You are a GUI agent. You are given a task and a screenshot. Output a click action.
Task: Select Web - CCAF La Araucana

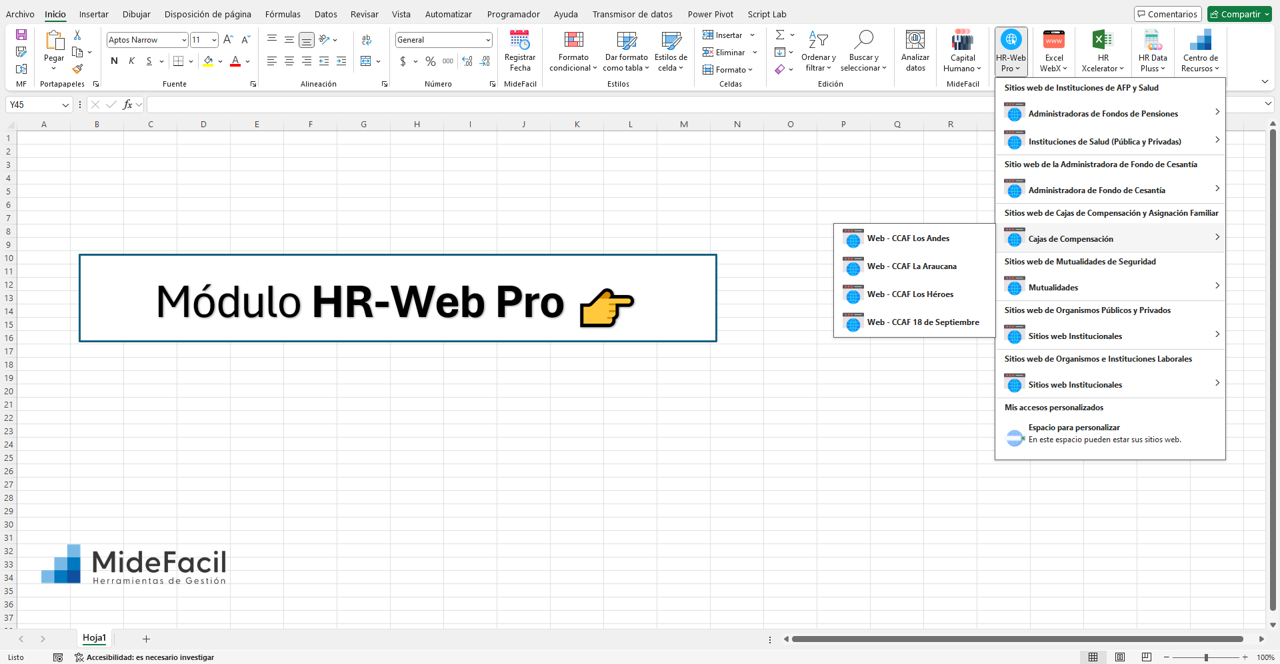pos(914,266)
